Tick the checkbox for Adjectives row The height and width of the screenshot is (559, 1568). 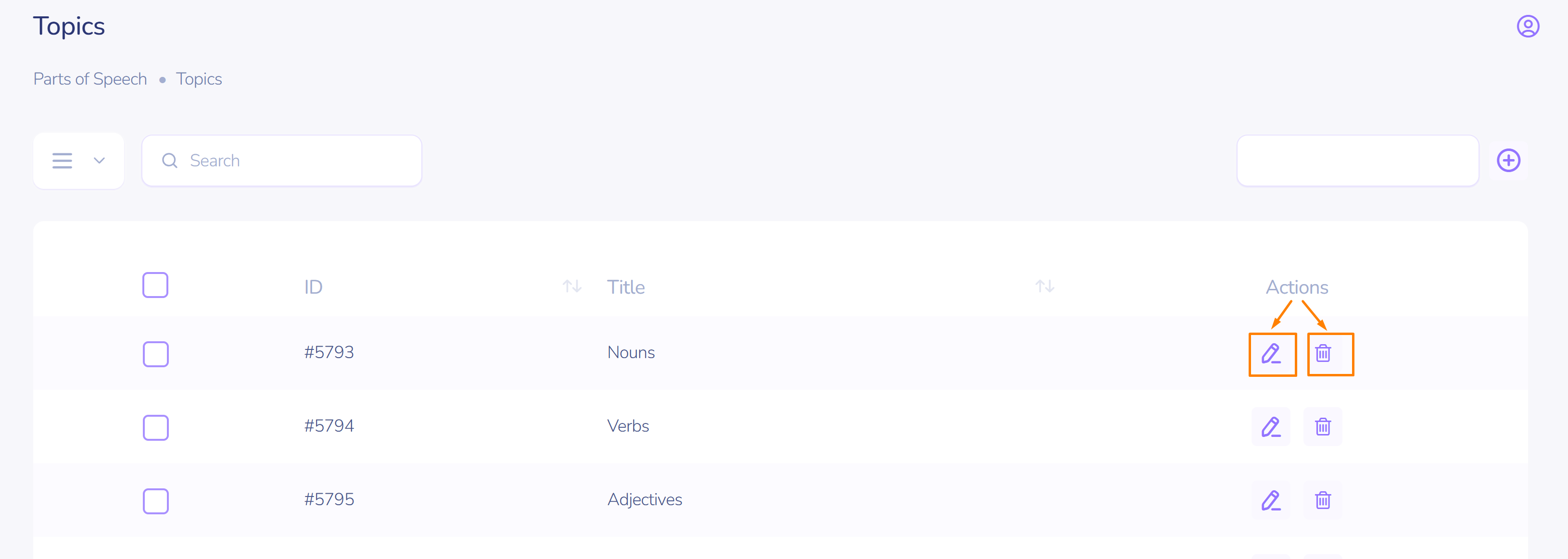pyautogui.click(x=155, y=501)
